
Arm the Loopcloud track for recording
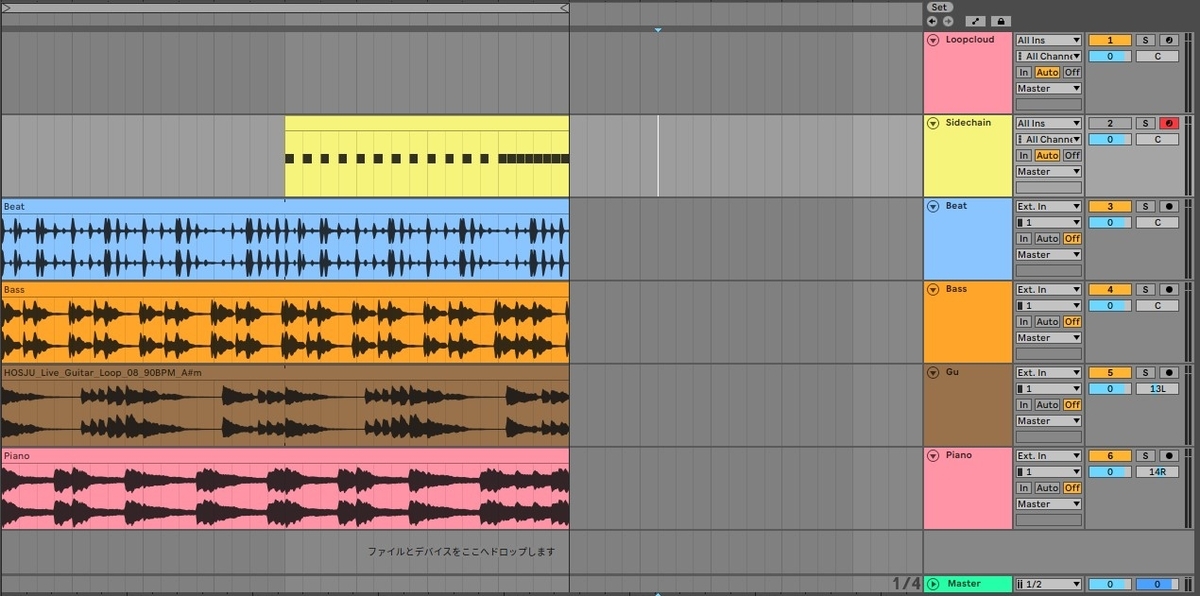coord(1170,40)
